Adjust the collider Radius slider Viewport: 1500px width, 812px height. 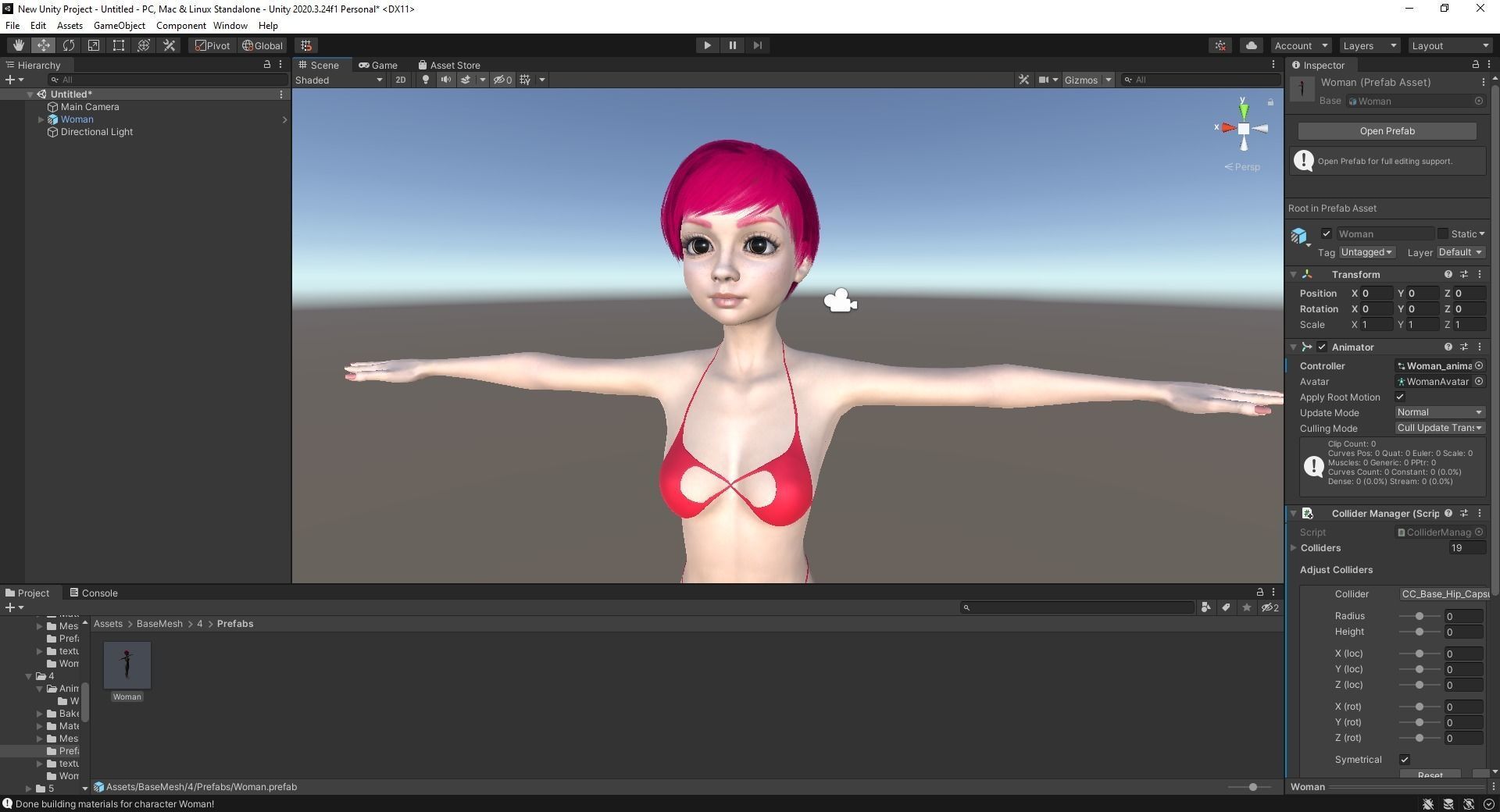pos(1419,617)
